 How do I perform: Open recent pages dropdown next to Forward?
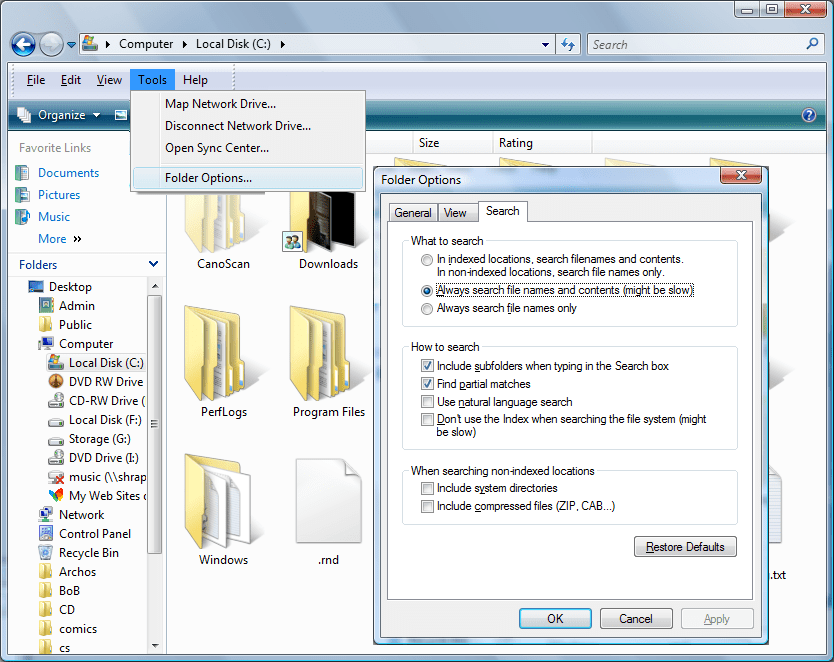[71, 45]
